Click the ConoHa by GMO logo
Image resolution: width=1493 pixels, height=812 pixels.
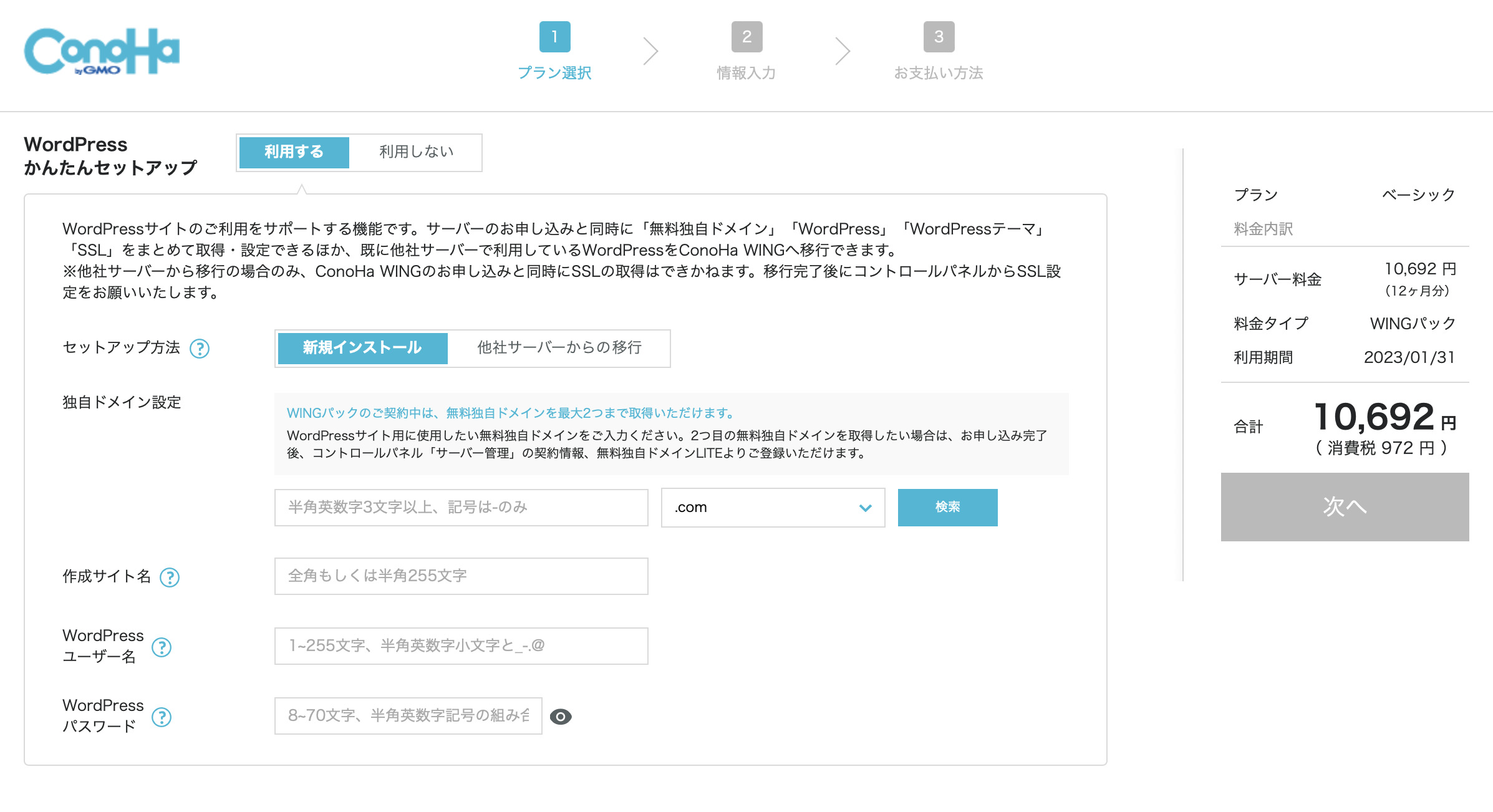click(102, 51)
